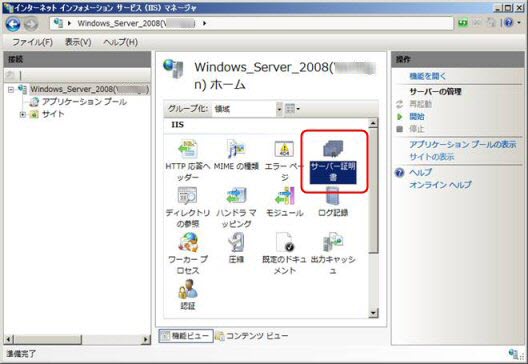Click the status bar network icon
The image size is (528, 364).
point(514,354)
